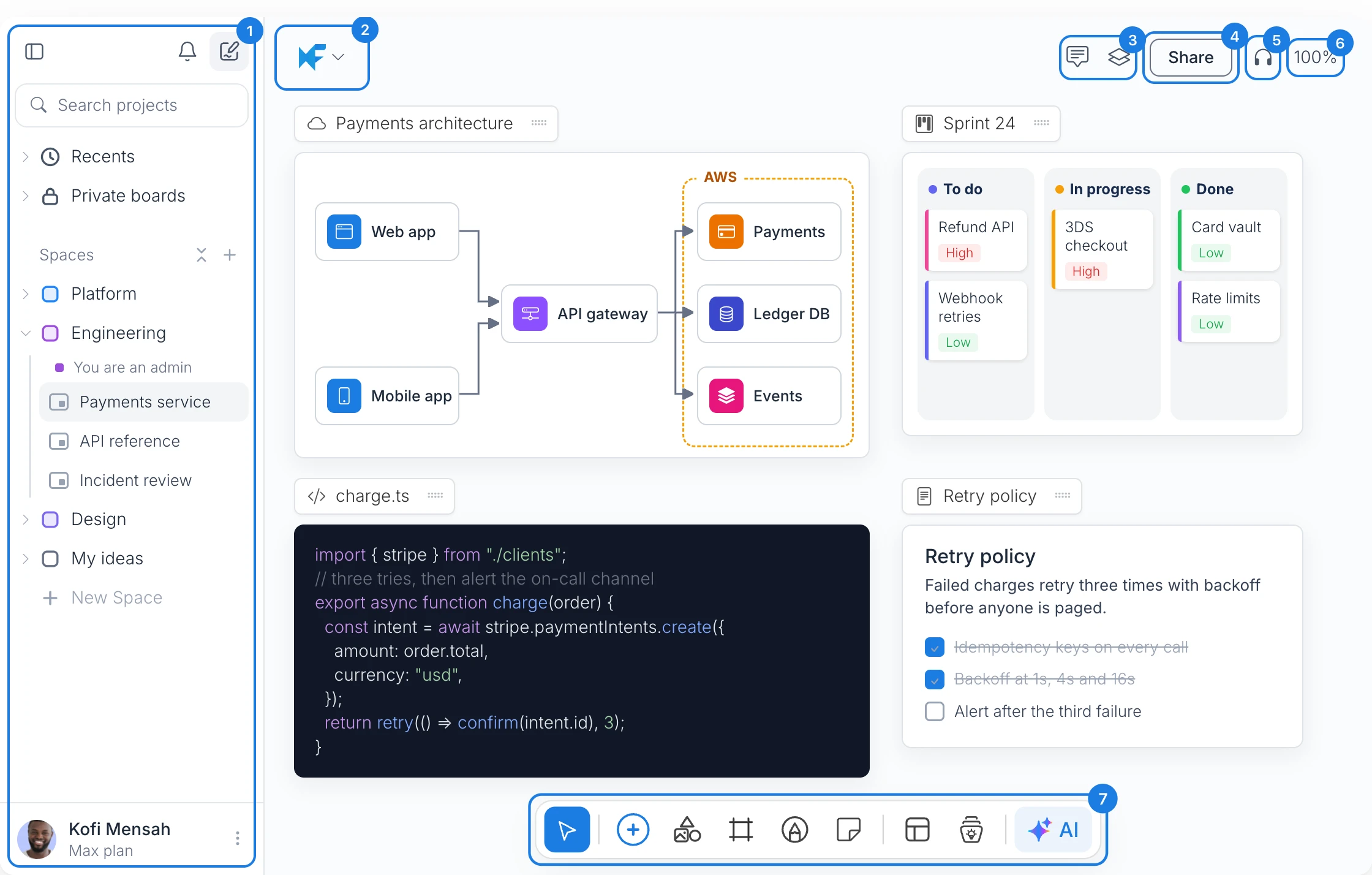This screenshot has width=1372, height=875.
Task: Select the API gateway node
Action: [579, 314]
